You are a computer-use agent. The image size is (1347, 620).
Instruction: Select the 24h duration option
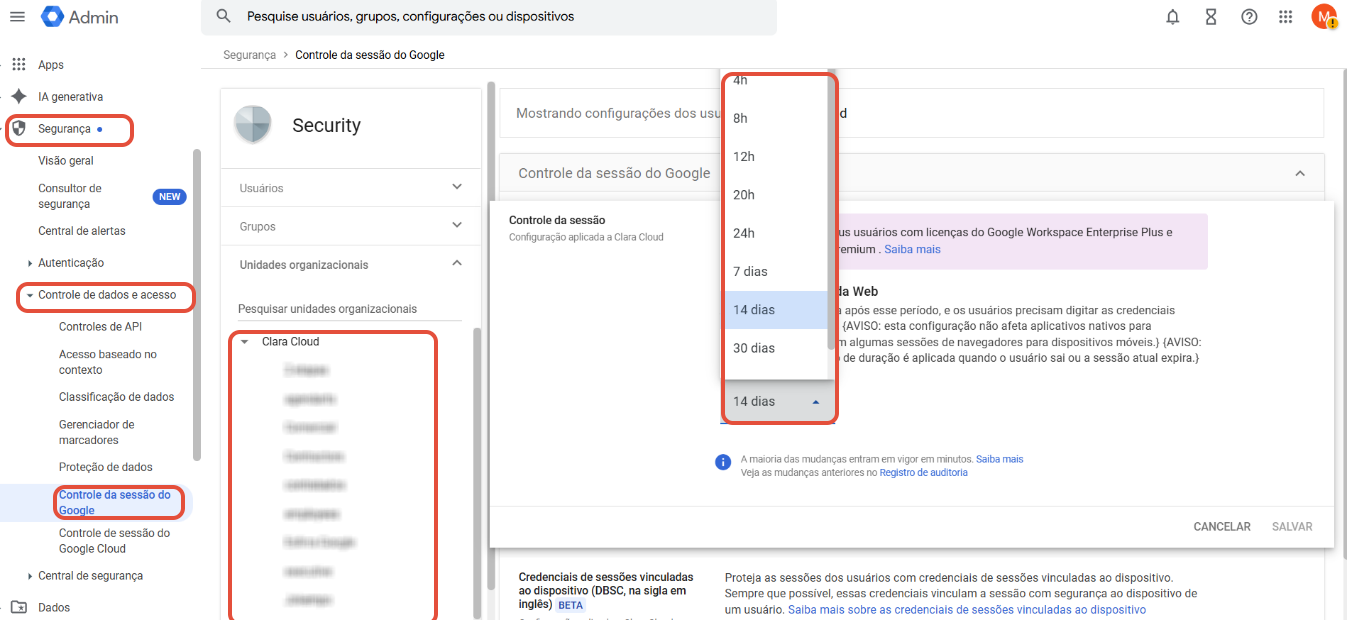(x=775, y=233)
